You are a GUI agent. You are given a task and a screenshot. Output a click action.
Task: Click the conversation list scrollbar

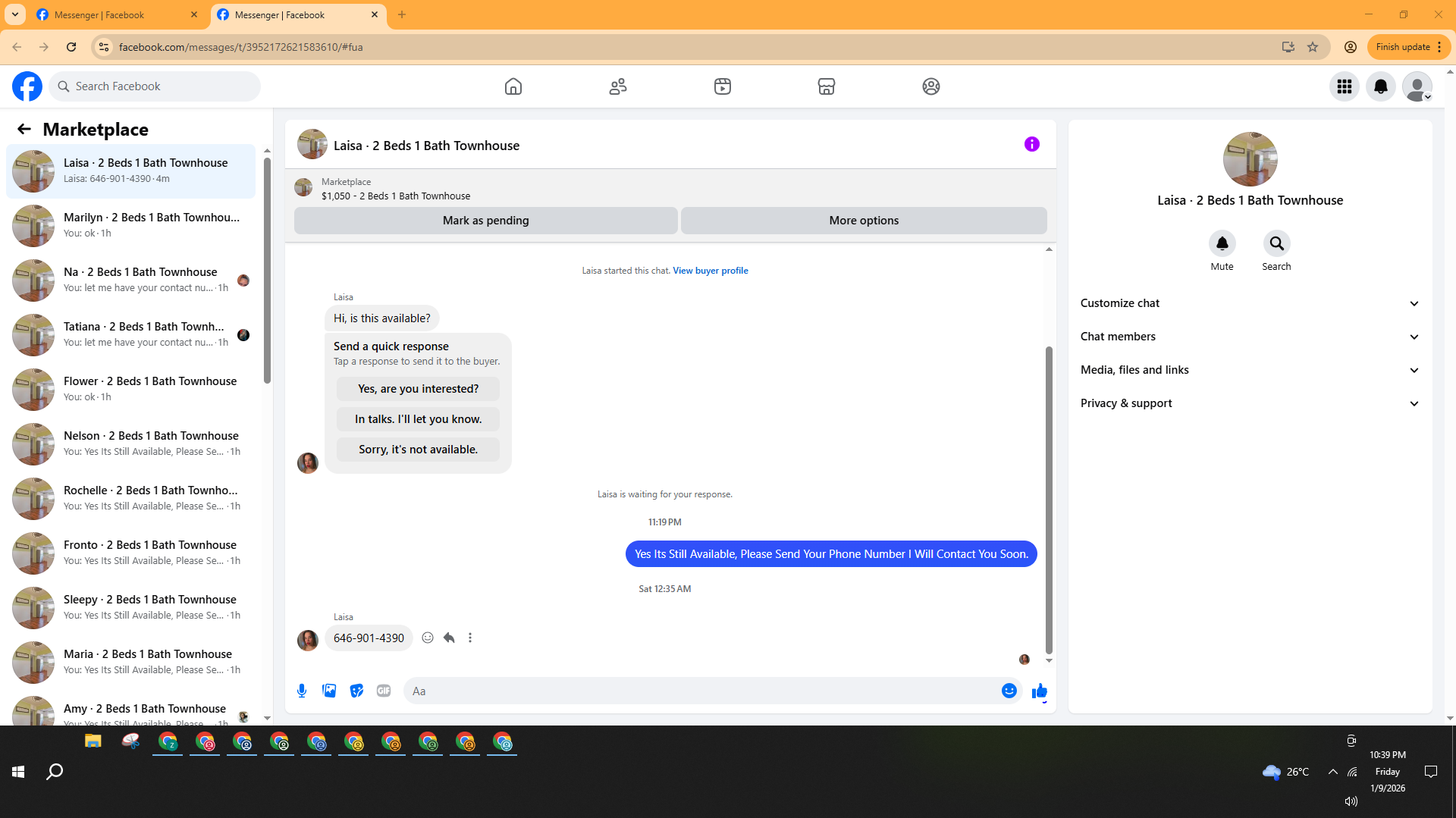point(267,271)
